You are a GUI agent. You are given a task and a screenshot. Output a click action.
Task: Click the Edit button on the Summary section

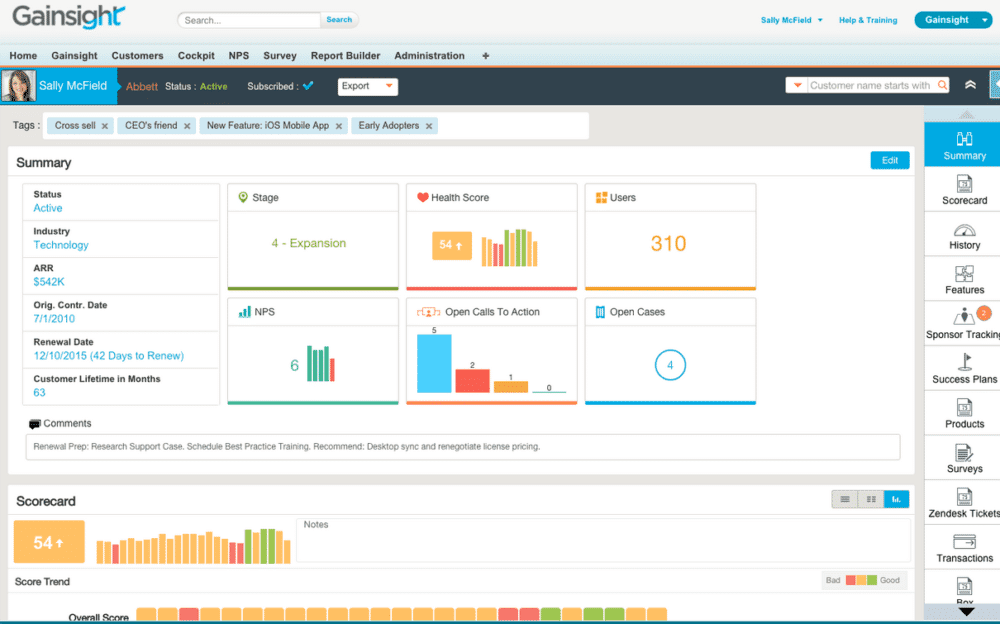pos(889,159)
